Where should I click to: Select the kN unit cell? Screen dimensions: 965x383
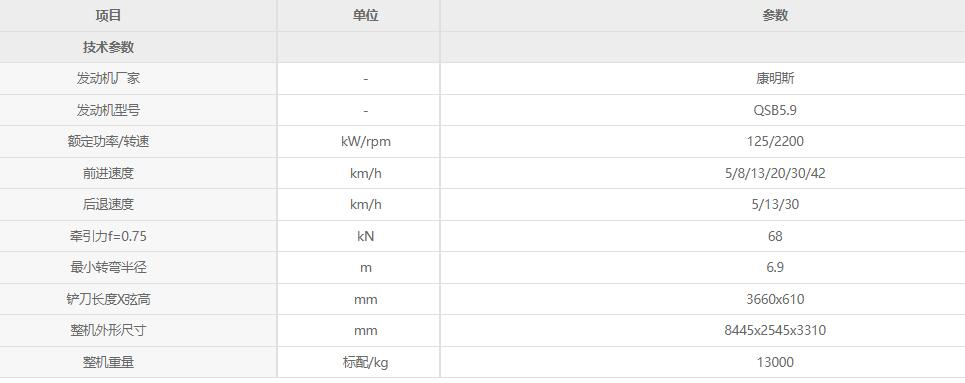pos(366,236)
